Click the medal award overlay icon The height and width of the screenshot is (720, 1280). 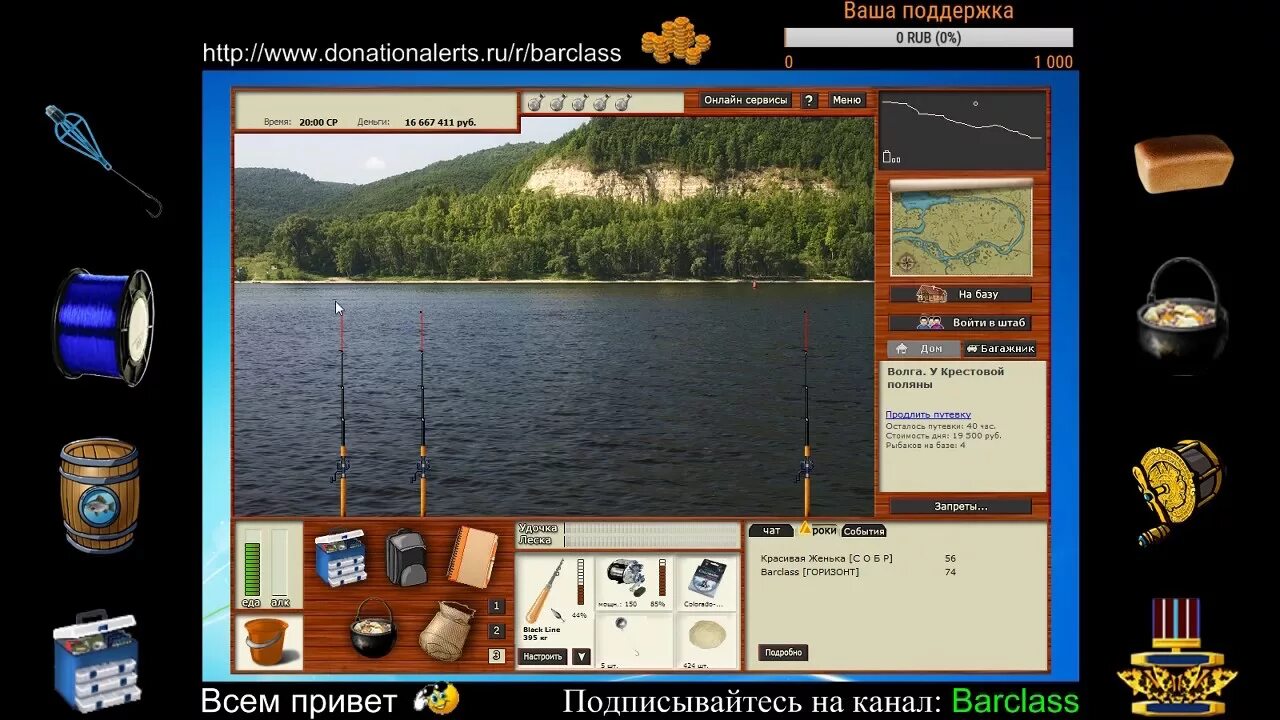coord(1177,655)
